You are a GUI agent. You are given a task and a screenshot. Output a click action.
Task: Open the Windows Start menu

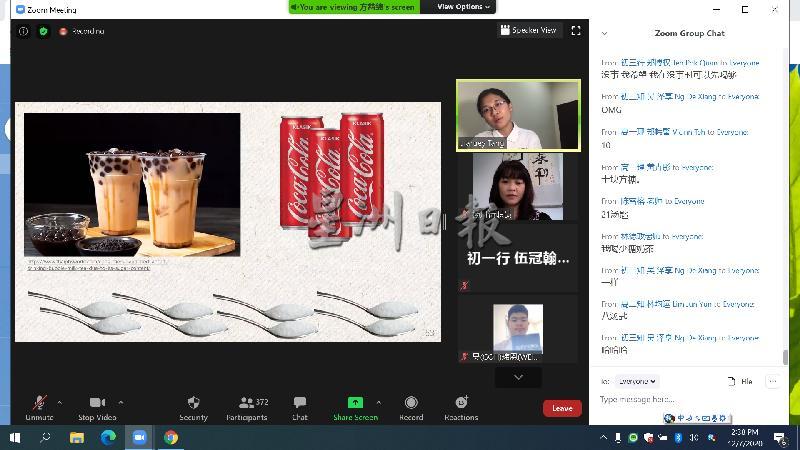14,438
